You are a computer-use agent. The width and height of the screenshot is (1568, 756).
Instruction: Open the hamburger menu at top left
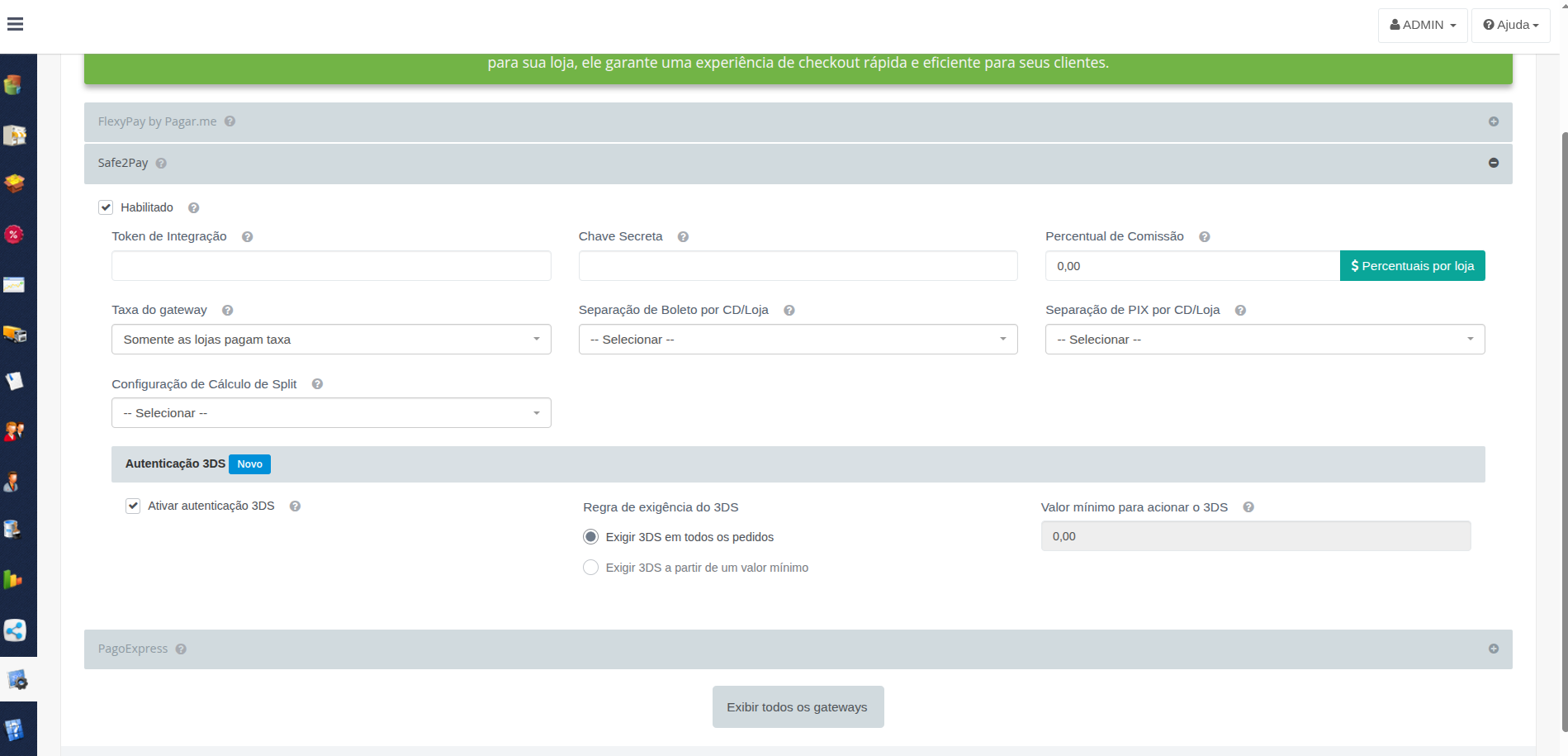pos(15,24)
